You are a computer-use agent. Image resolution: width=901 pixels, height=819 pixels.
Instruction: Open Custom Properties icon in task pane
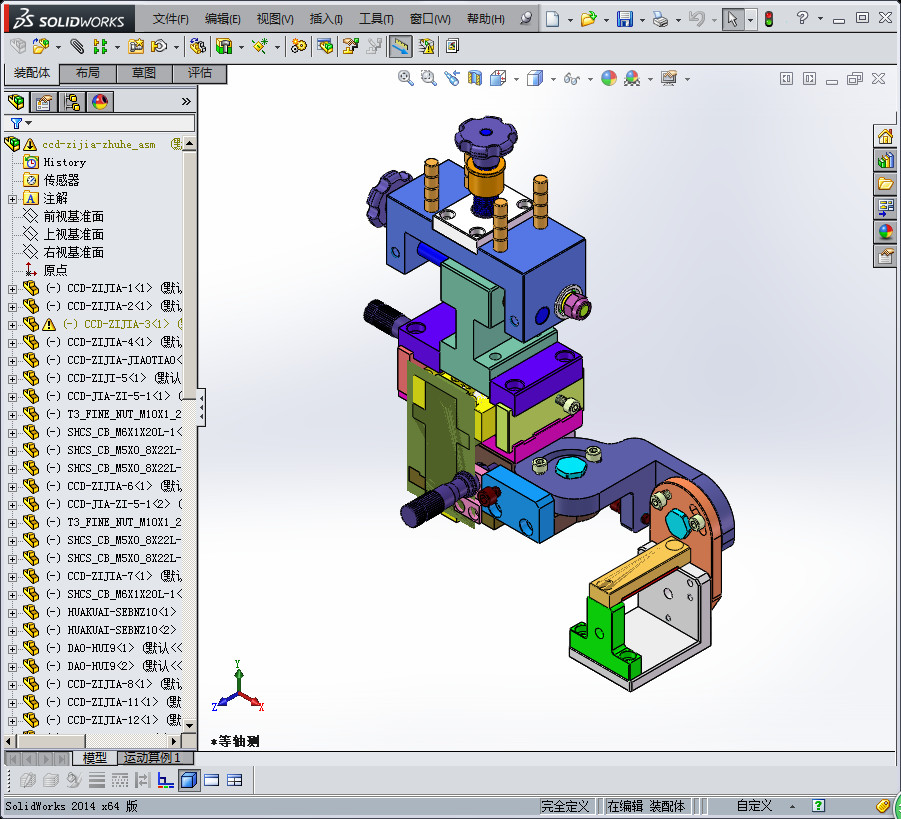pyautogui.click(x=885, y=255)
